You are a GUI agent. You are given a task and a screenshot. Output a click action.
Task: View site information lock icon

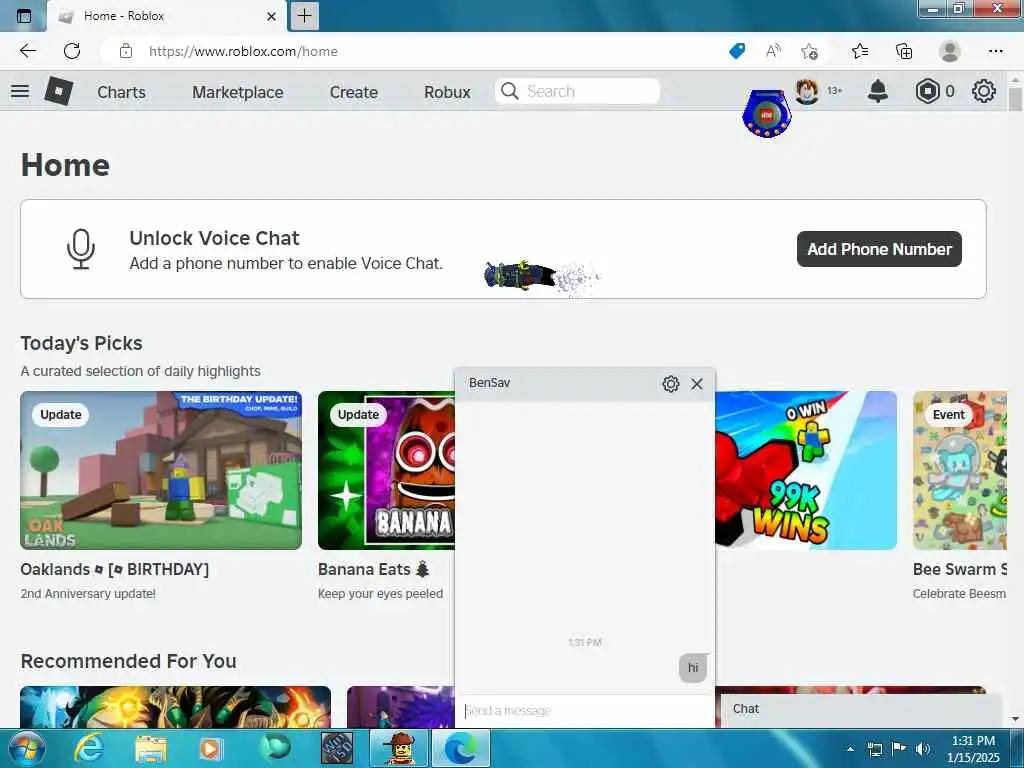[126, 51]
